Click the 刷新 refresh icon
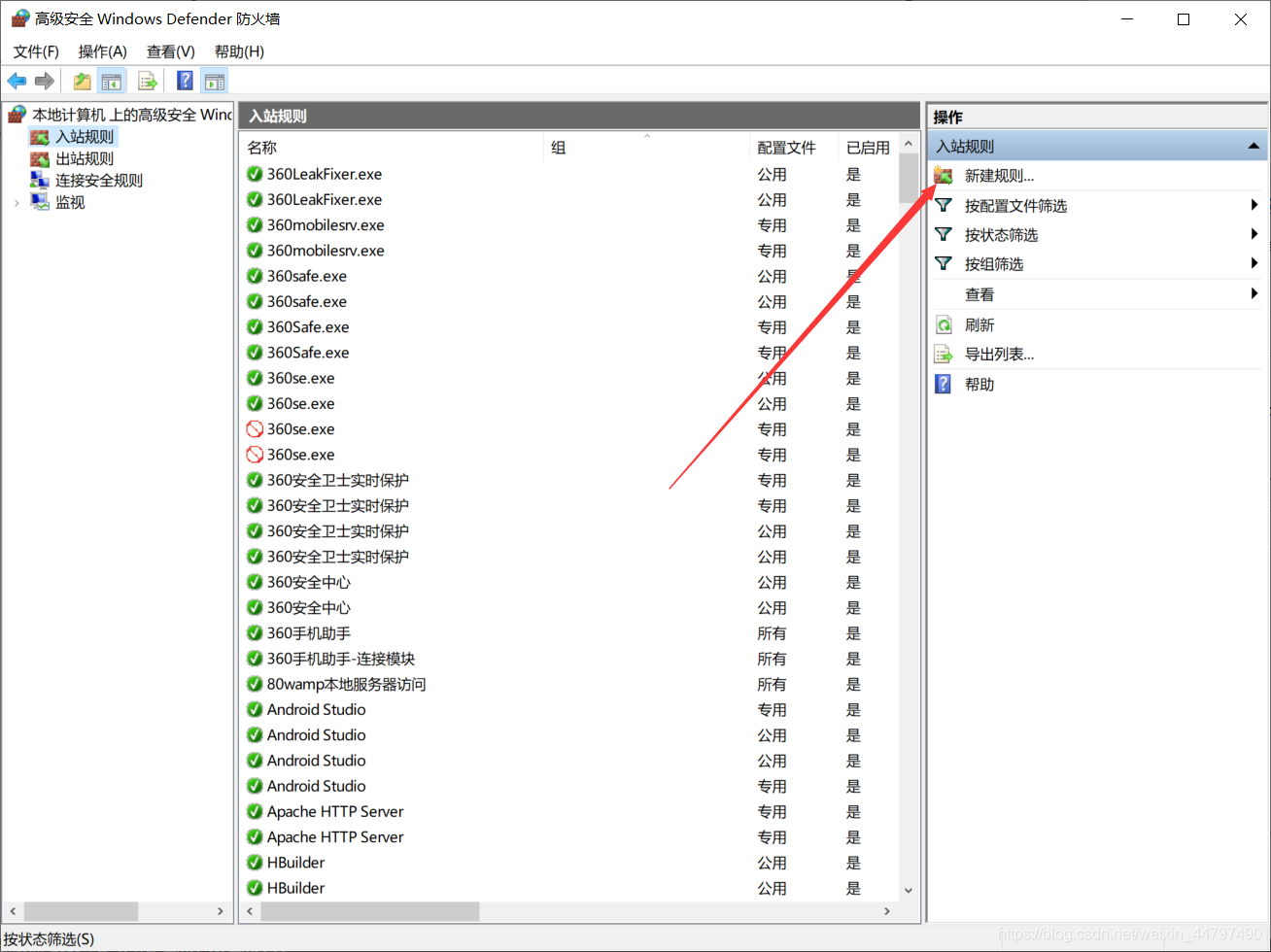 [944, 324]
